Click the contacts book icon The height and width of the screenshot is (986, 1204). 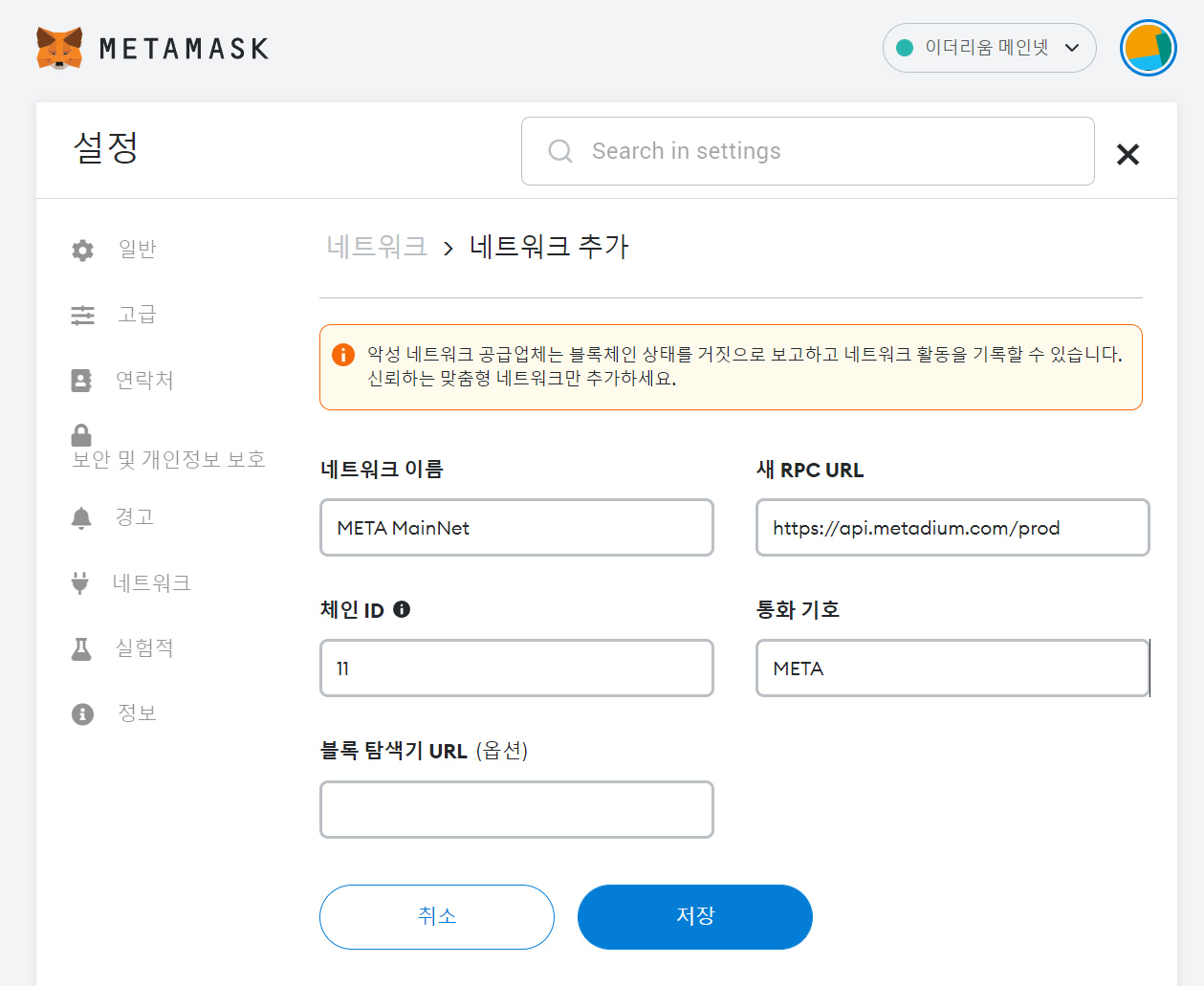click(82, 381)
